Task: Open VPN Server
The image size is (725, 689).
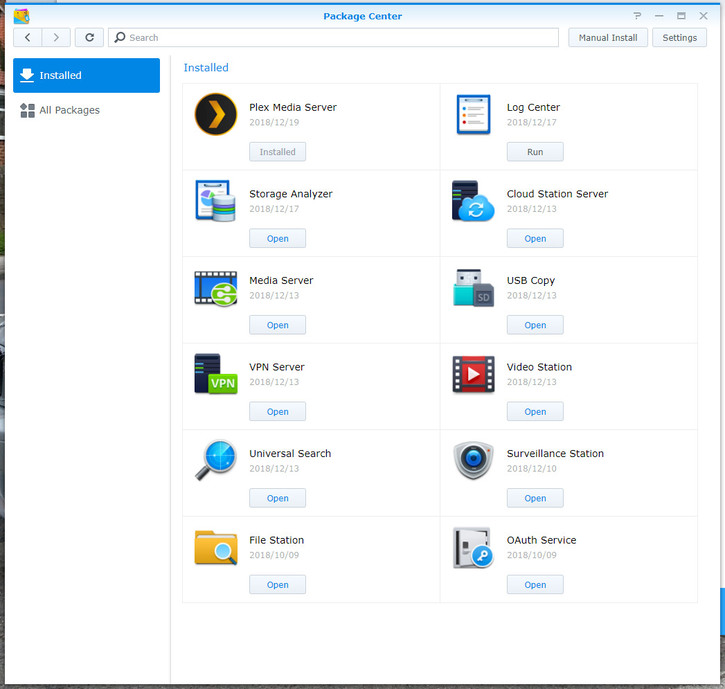Action: point(277,411)
